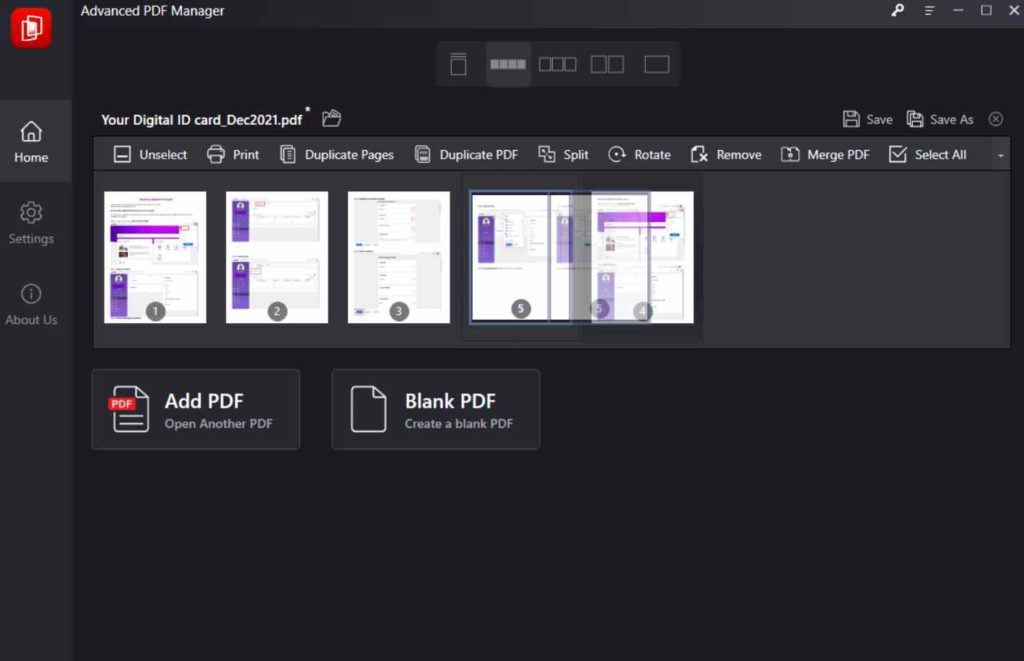Select page 2 thumbnail
Image resolution: width=1024 pixels, height=661 pixels.
tap(277, 257)
